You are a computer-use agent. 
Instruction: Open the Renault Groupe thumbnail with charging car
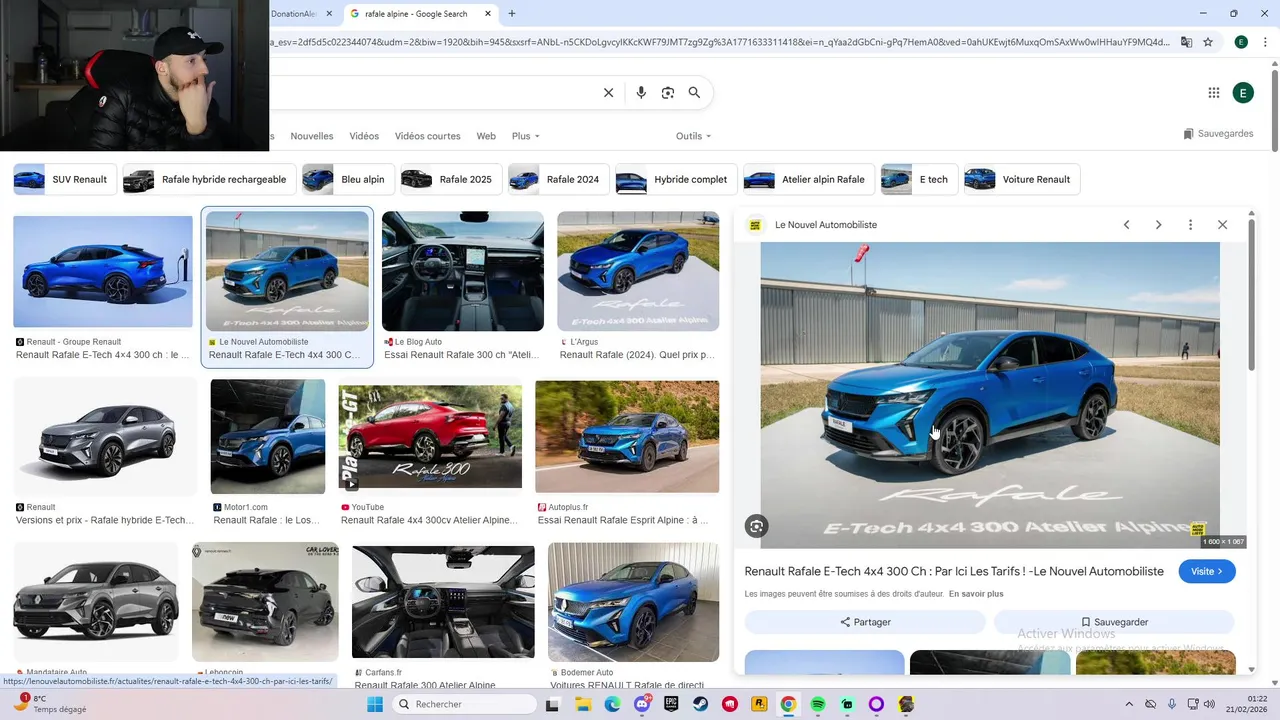pyautogui.click(x=103, y=272)
